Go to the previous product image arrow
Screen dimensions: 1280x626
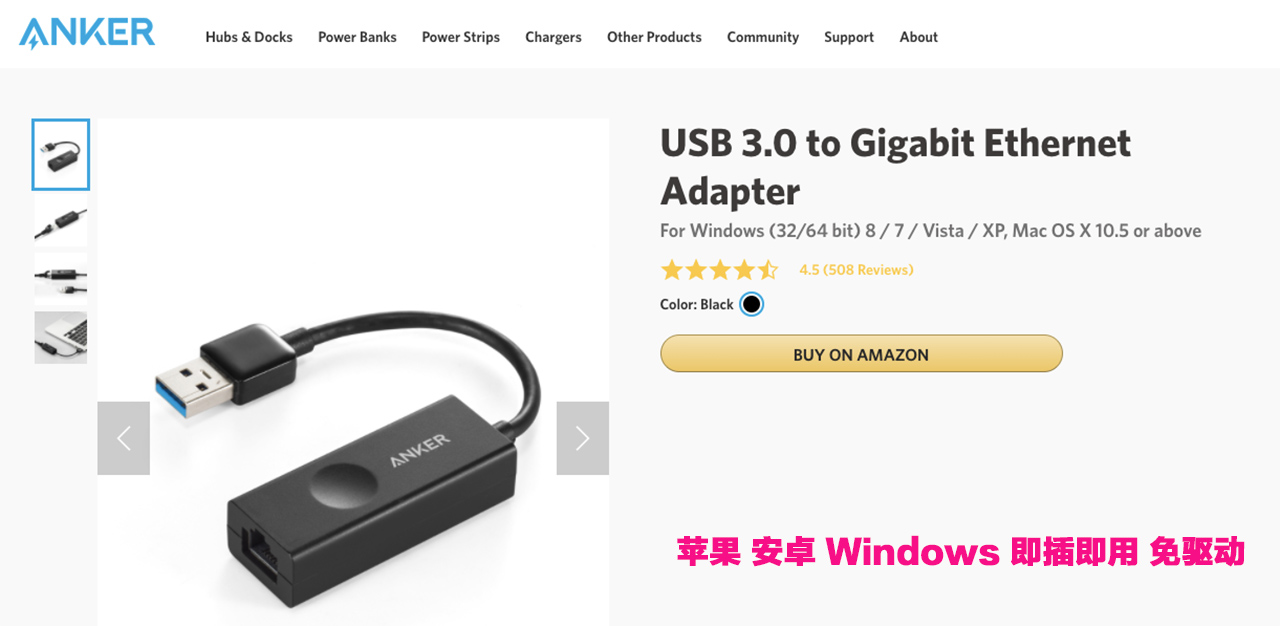(x=124, y=438)
